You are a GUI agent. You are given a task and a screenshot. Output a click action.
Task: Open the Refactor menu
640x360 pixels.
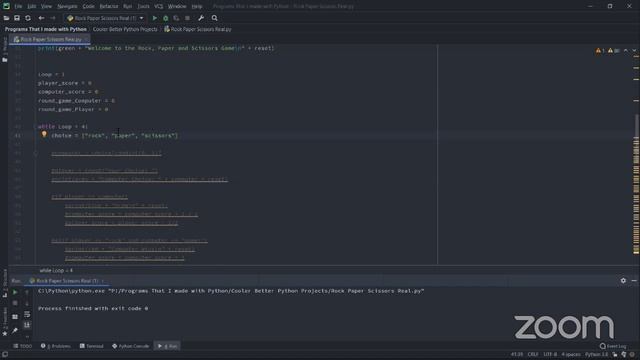coord(109,7)
